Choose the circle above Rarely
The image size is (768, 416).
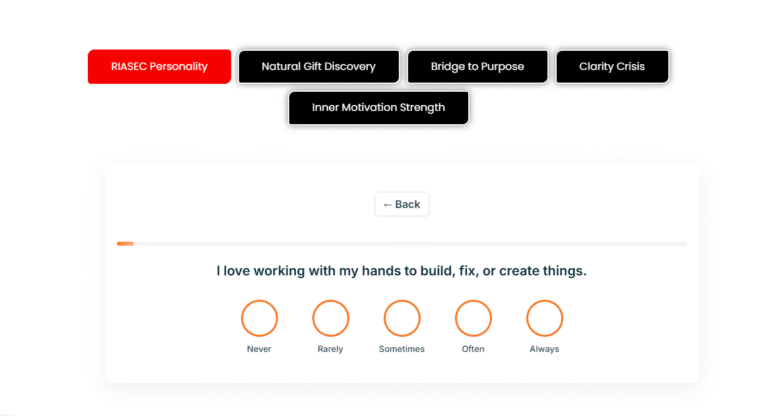pos(330,318)
